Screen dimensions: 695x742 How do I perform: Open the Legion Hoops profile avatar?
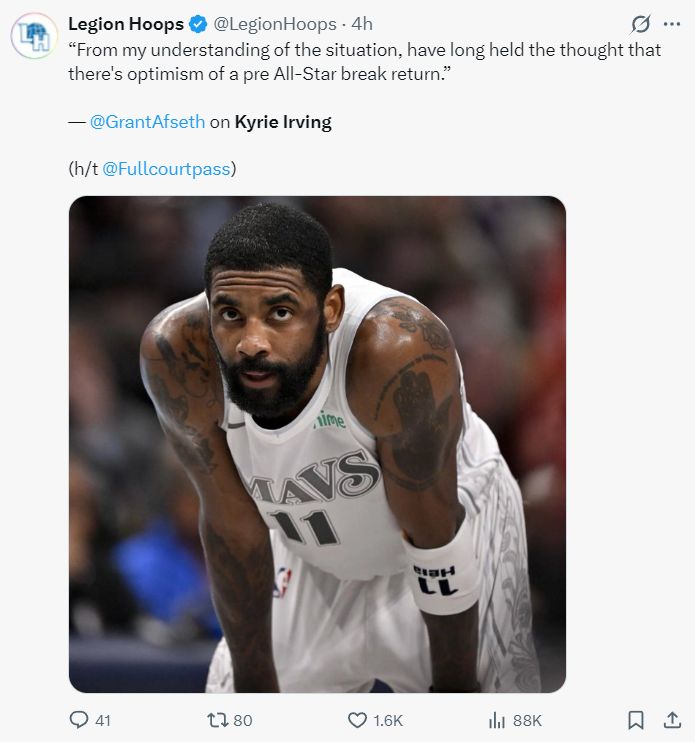click(34, 37)
